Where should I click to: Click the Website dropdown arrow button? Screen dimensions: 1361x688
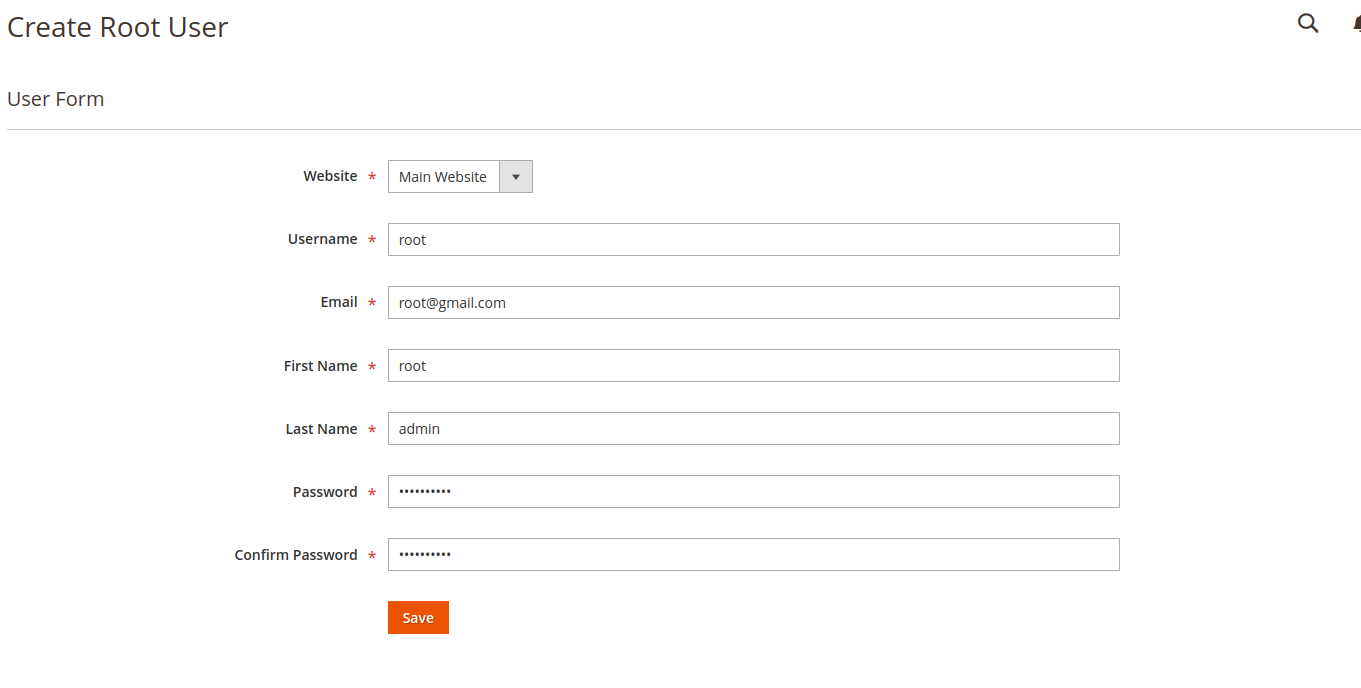(516, 177)
